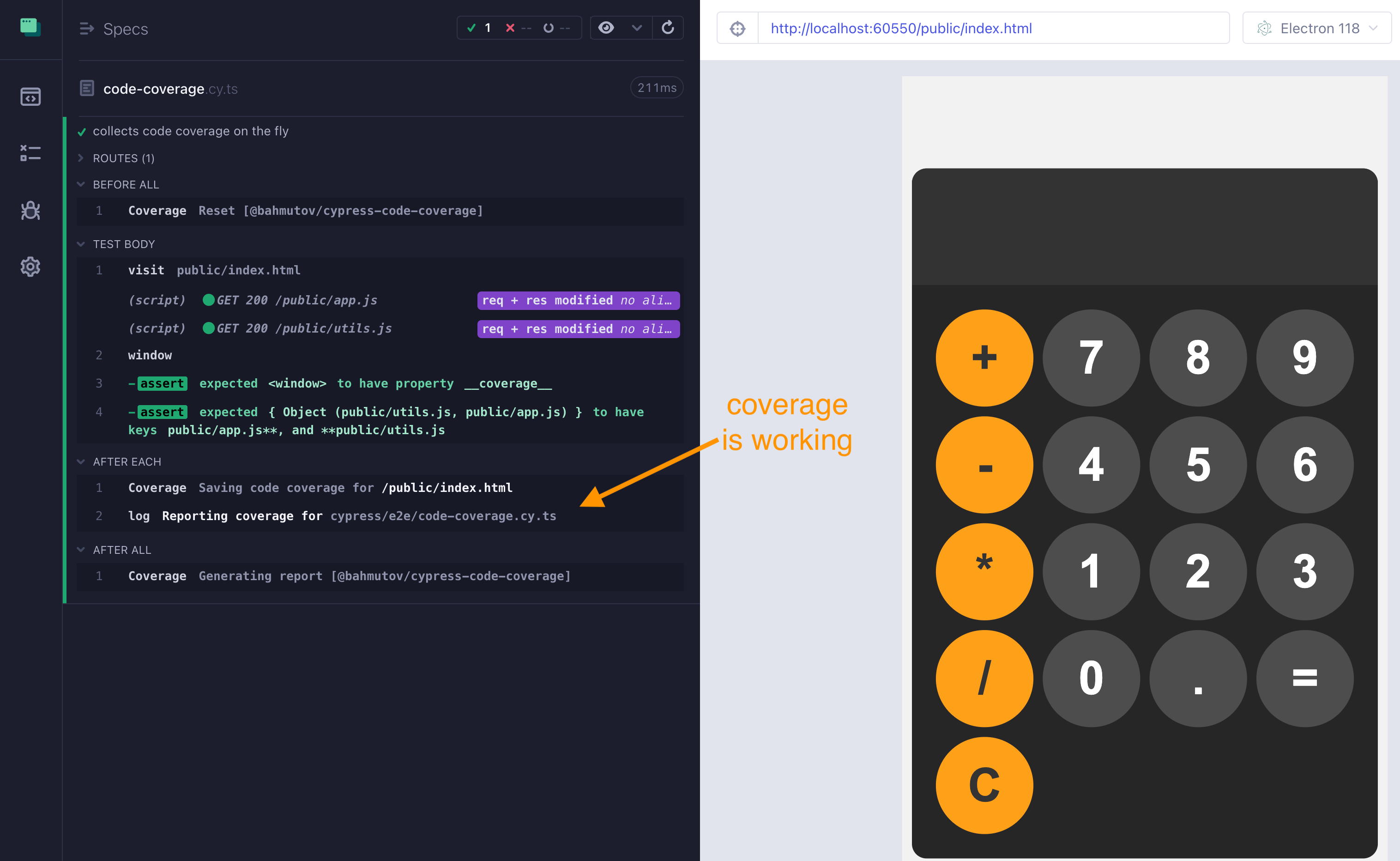Open the Debug bug icon
Image resolution: width=1400 pixels, height=861 pixels.
[x=30, y=210]
